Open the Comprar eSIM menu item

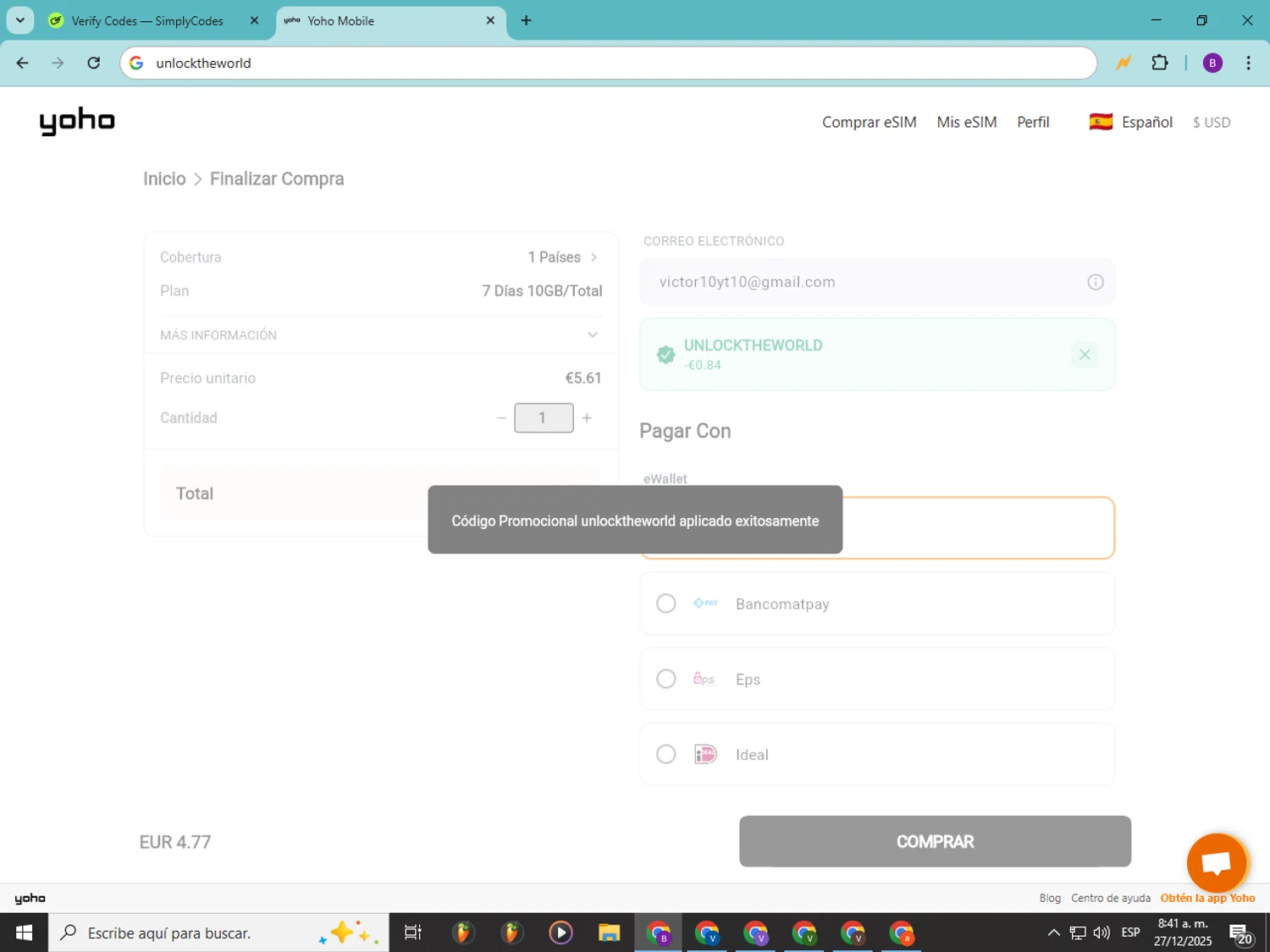(x=870, y=122)
